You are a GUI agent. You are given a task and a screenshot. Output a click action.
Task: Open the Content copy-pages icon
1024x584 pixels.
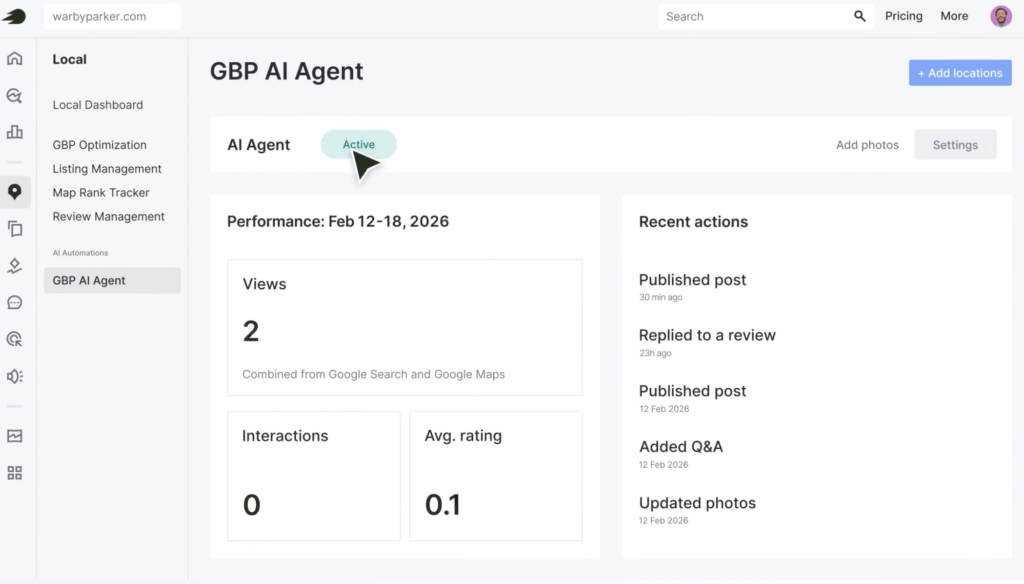click(x=14, y=229)
